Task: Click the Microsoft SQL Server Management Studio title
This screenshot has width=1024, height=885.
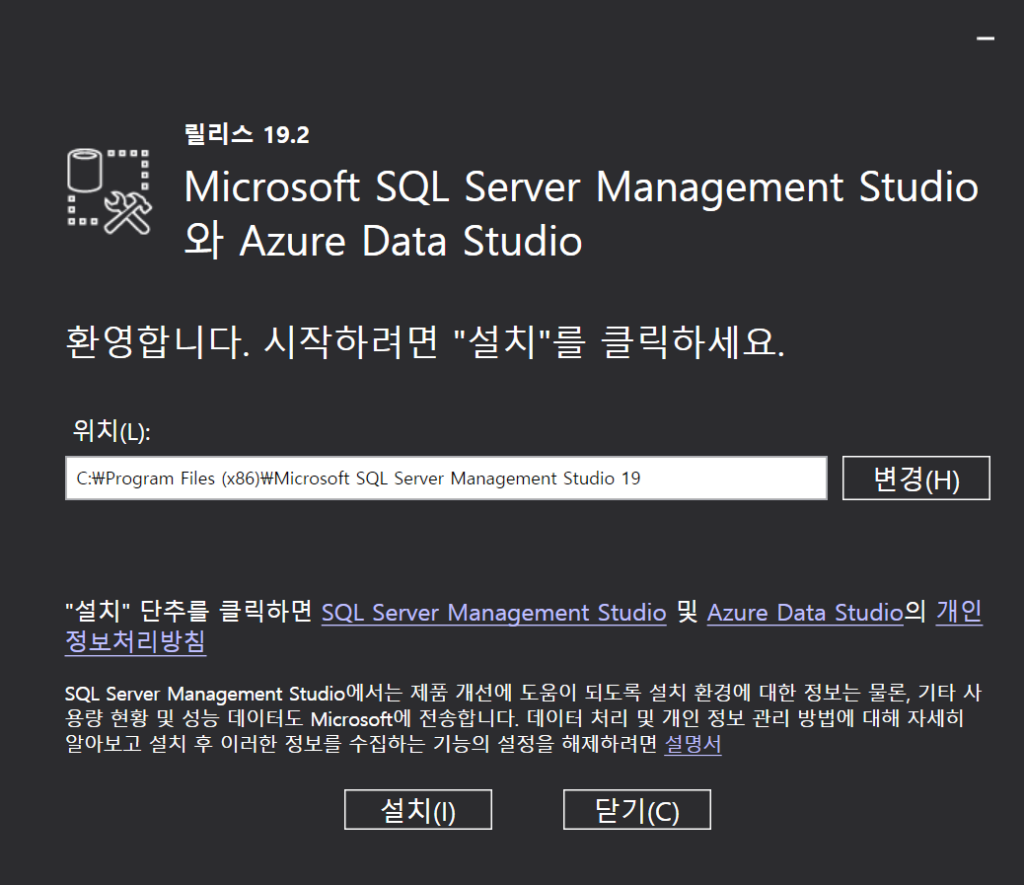Action: pyautogui.click(x=581, y=214)
